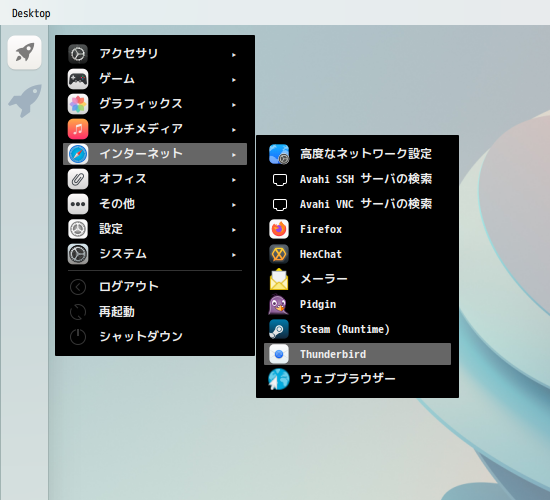This screenshot has height=500, width=550.
Task: Click the web browser globe-cursor icon
Action: (x=279, y=379)
